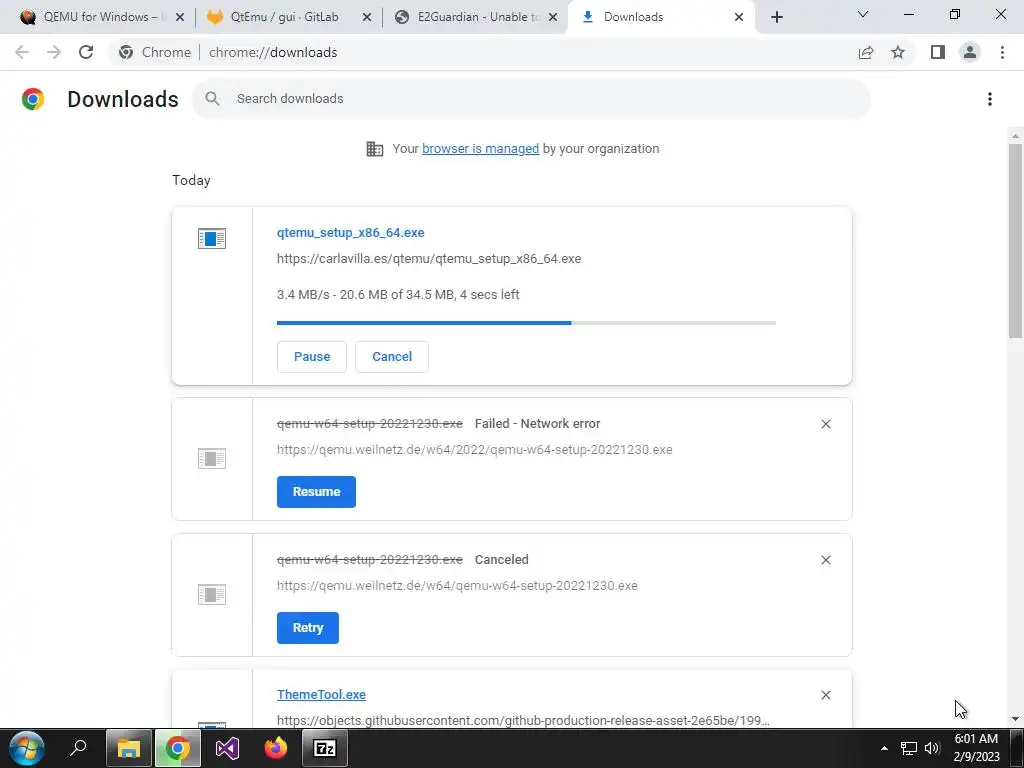Click the Share this page icon
This screenshot has height=768, width=1024.
point(866,52)
